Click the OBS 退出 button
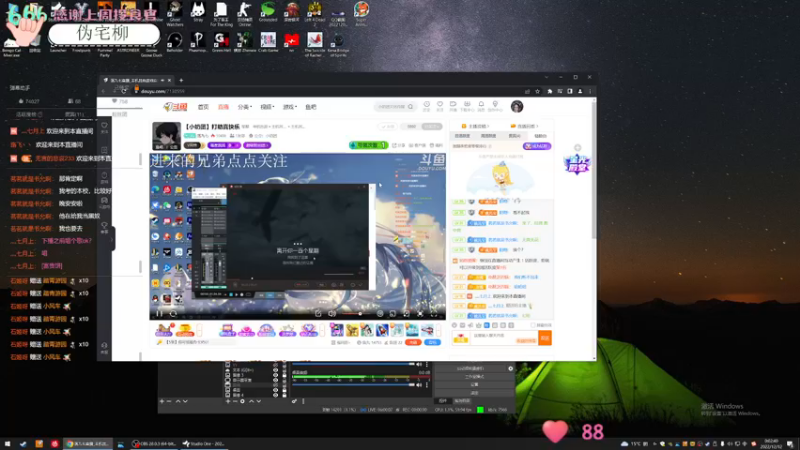The width and height of the screenshot is (800, 450). pyautogui.click(x=474, y=393)
